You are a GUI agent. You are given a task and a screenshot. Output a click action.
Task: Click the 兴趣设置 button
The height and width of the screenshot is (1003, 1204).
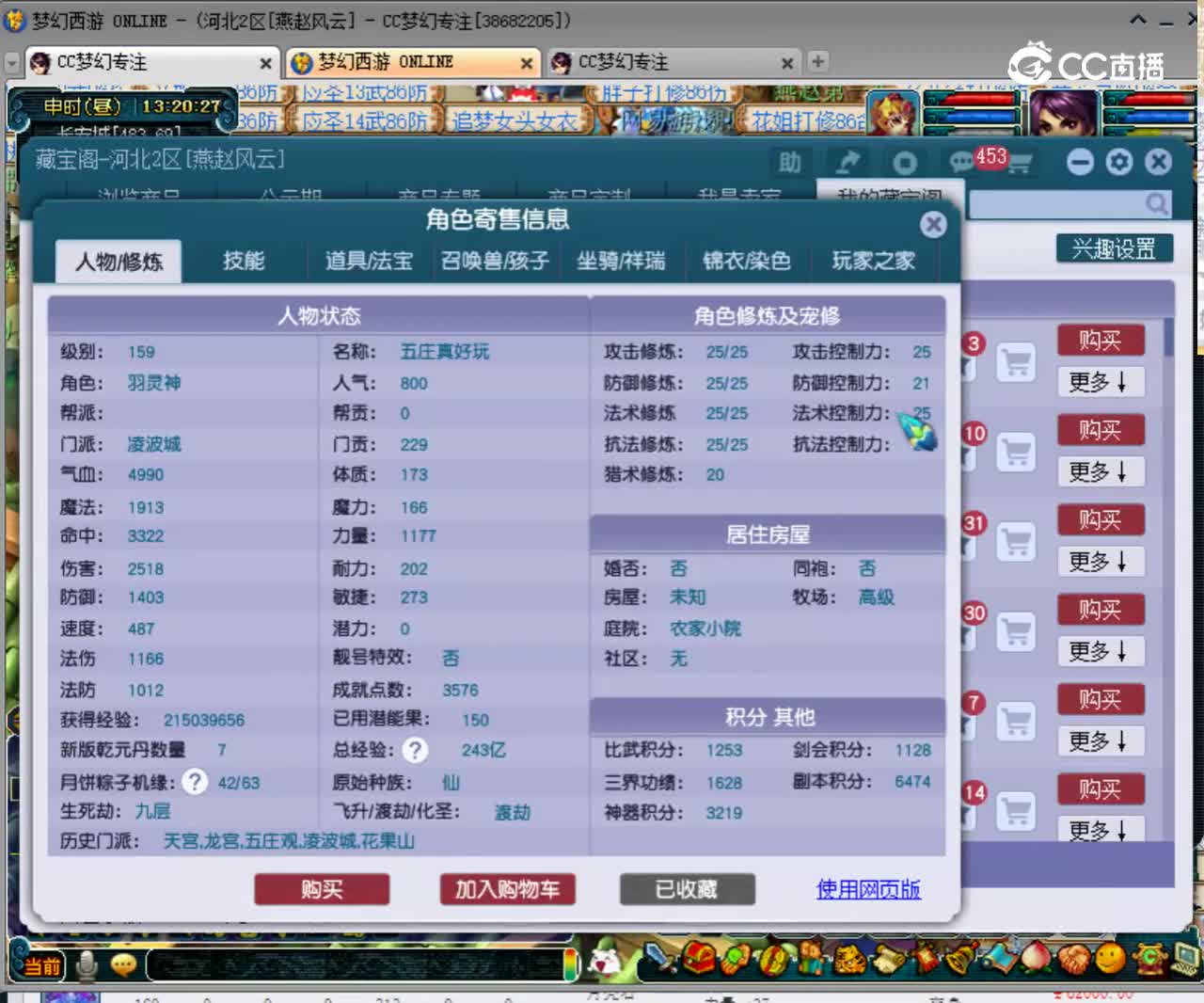click(1114, 248)
